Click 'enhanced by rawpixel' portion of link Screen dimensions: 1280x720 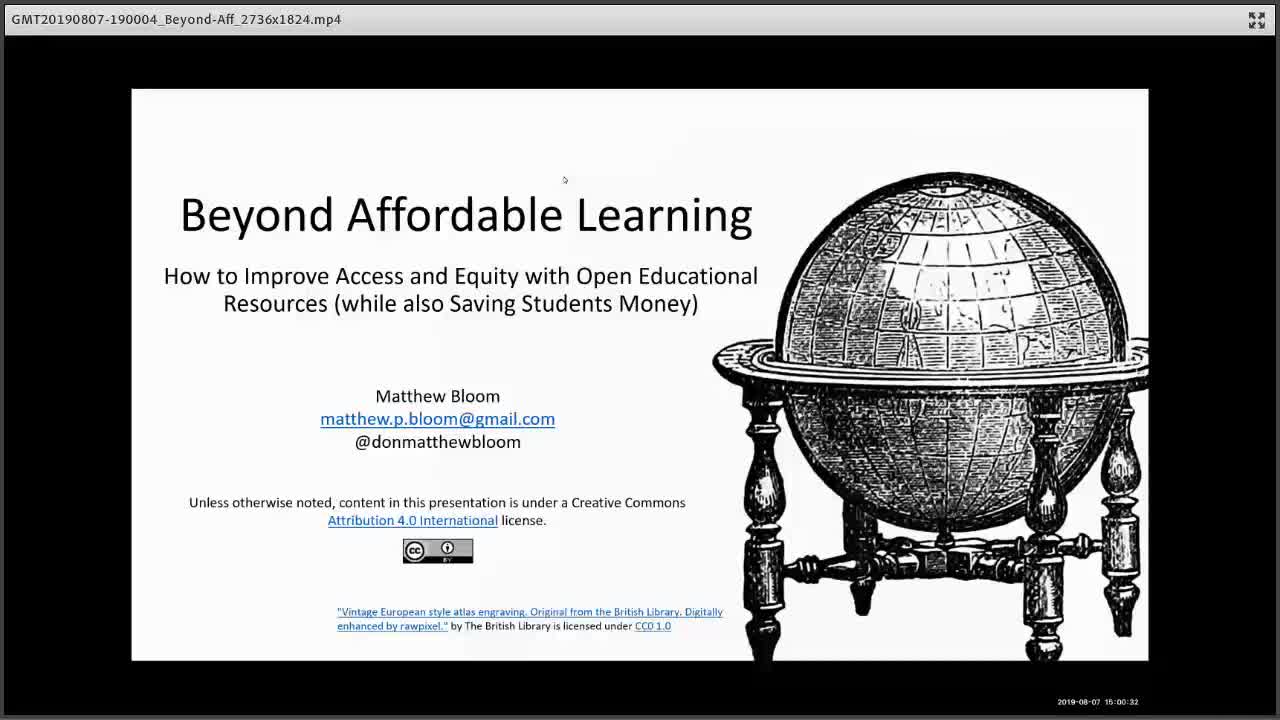[x=392, y=626]
